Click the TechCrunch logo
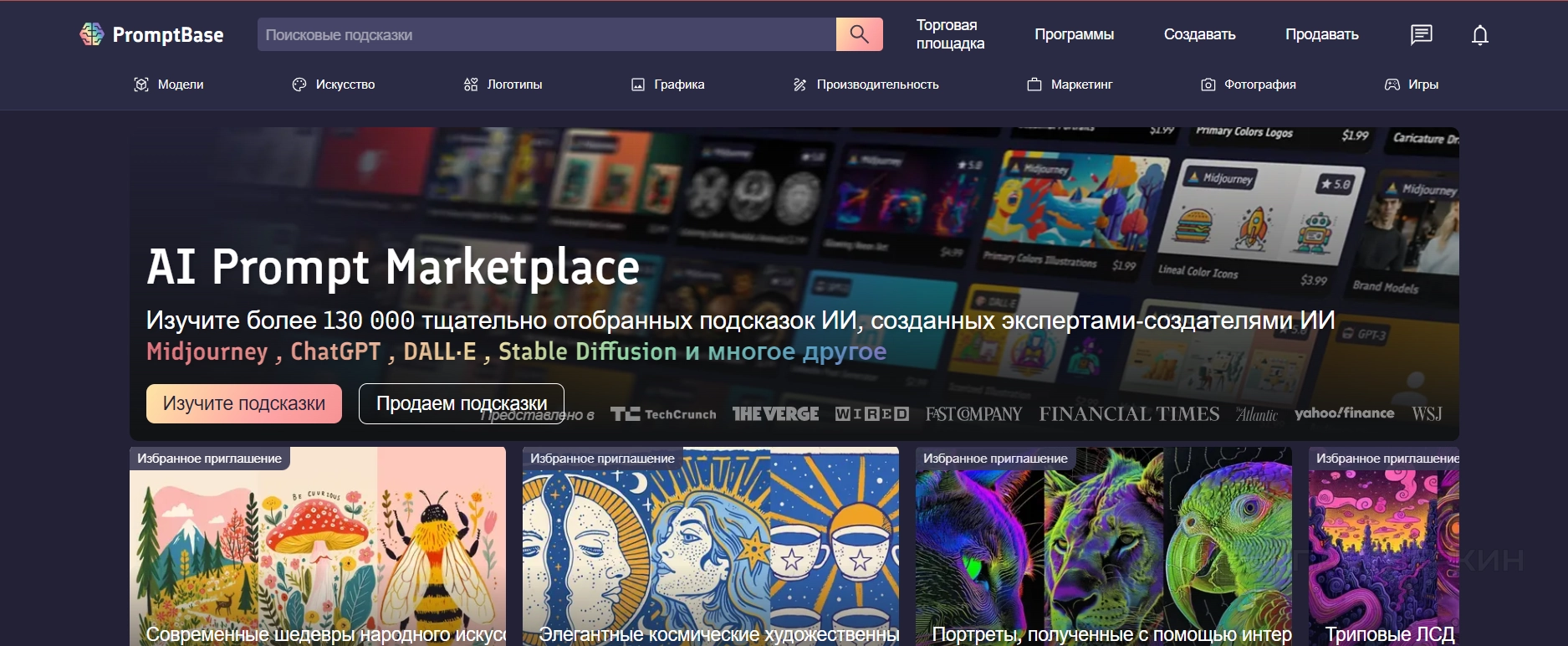Screen dimensions: 1568x646 coord(663,414)
